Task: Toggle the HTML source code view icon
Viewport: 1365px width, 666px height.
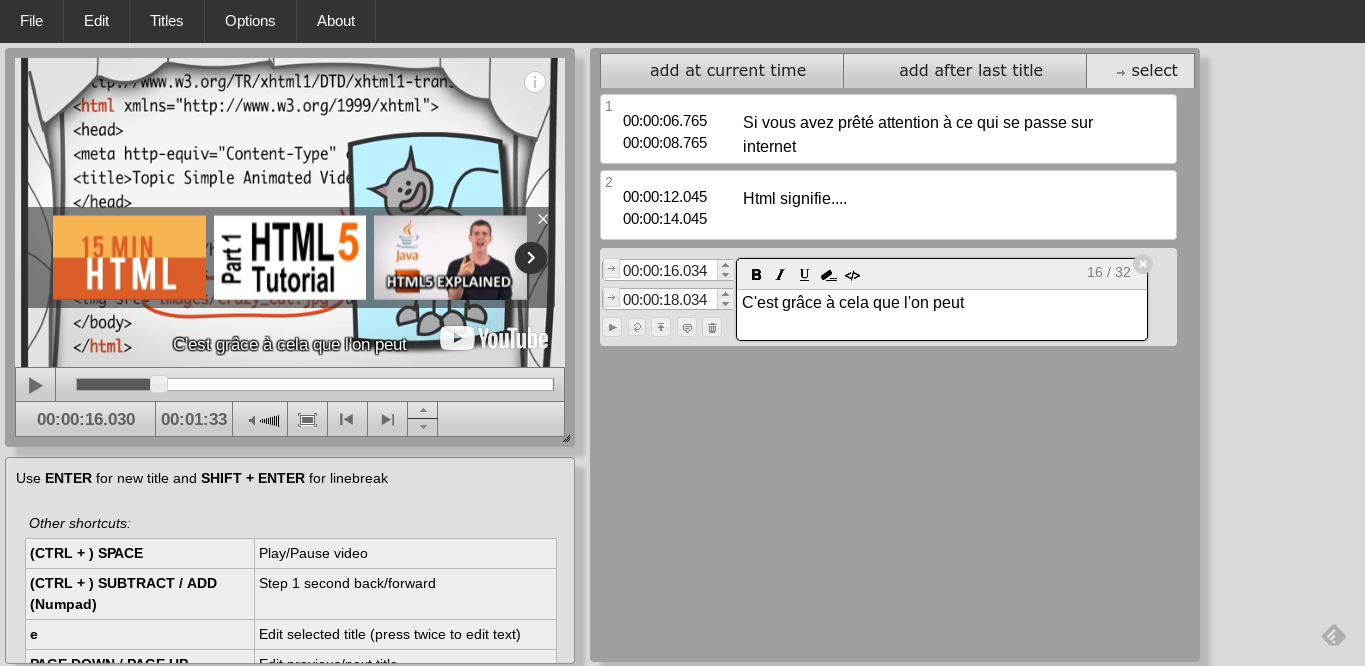Action: (852, 275)
